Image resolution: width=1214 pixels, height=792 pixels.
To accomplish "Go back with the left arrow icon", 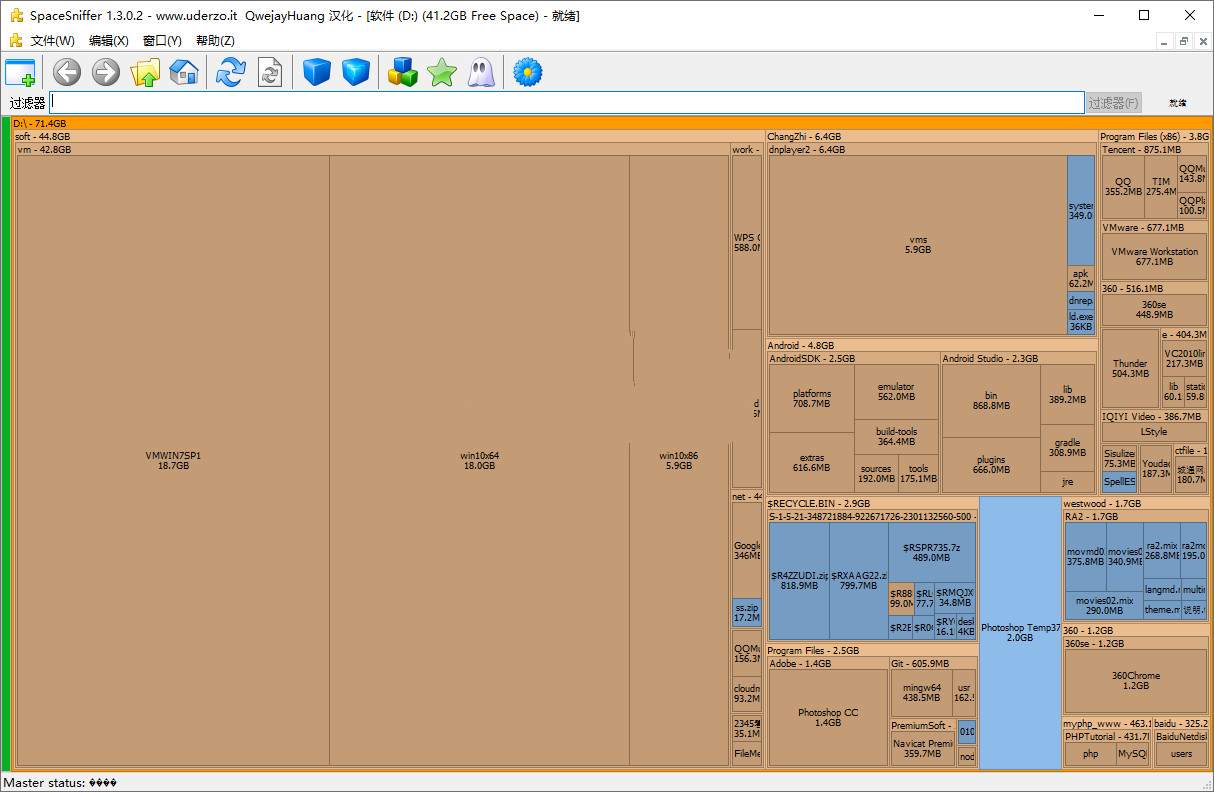I will [67, 72].
